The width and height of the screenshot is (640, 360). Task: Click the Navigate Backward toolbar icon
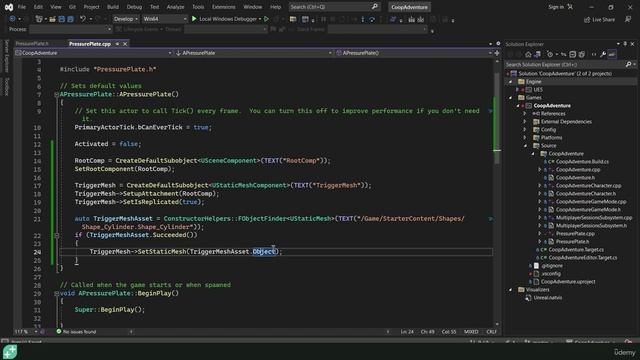[x=12, y=19]
